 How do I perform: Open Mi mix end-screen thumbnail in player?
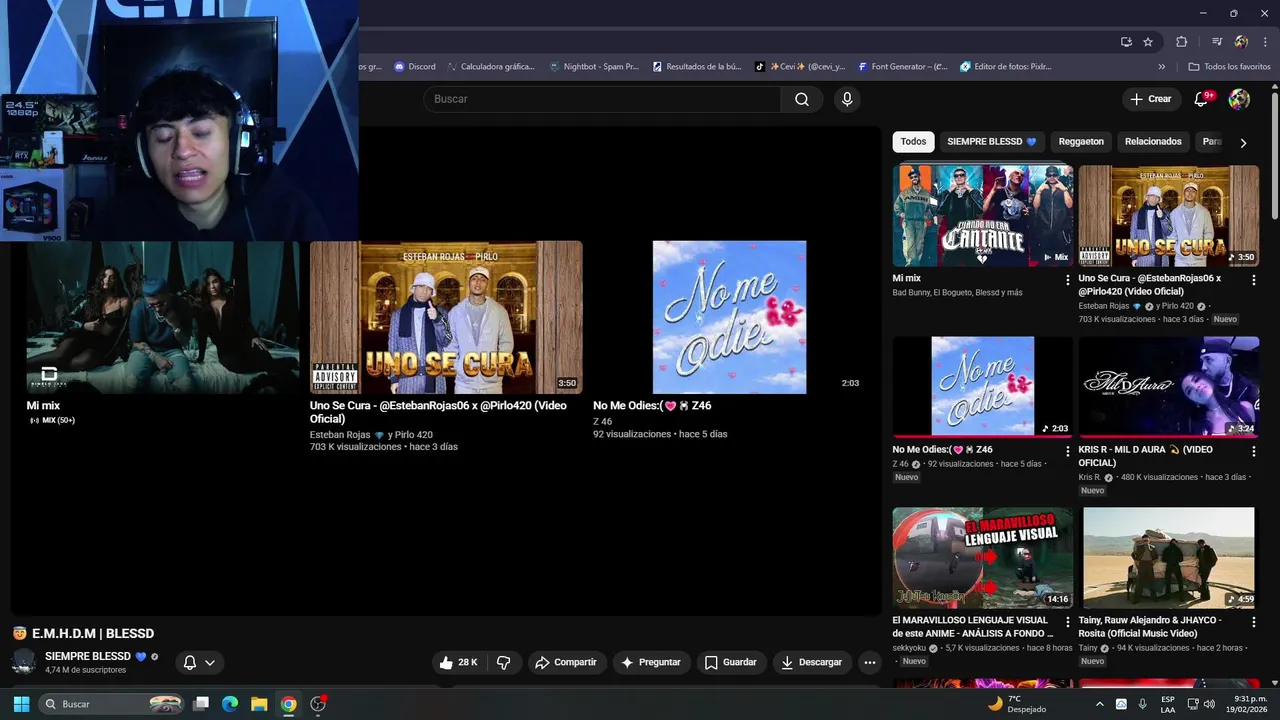tap(163, 317)
